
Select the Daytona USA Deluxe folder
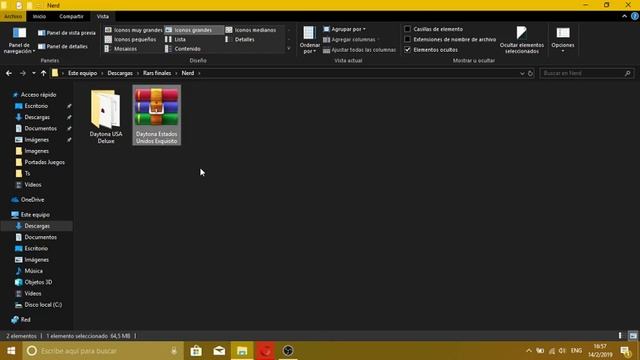click(106, 116)
